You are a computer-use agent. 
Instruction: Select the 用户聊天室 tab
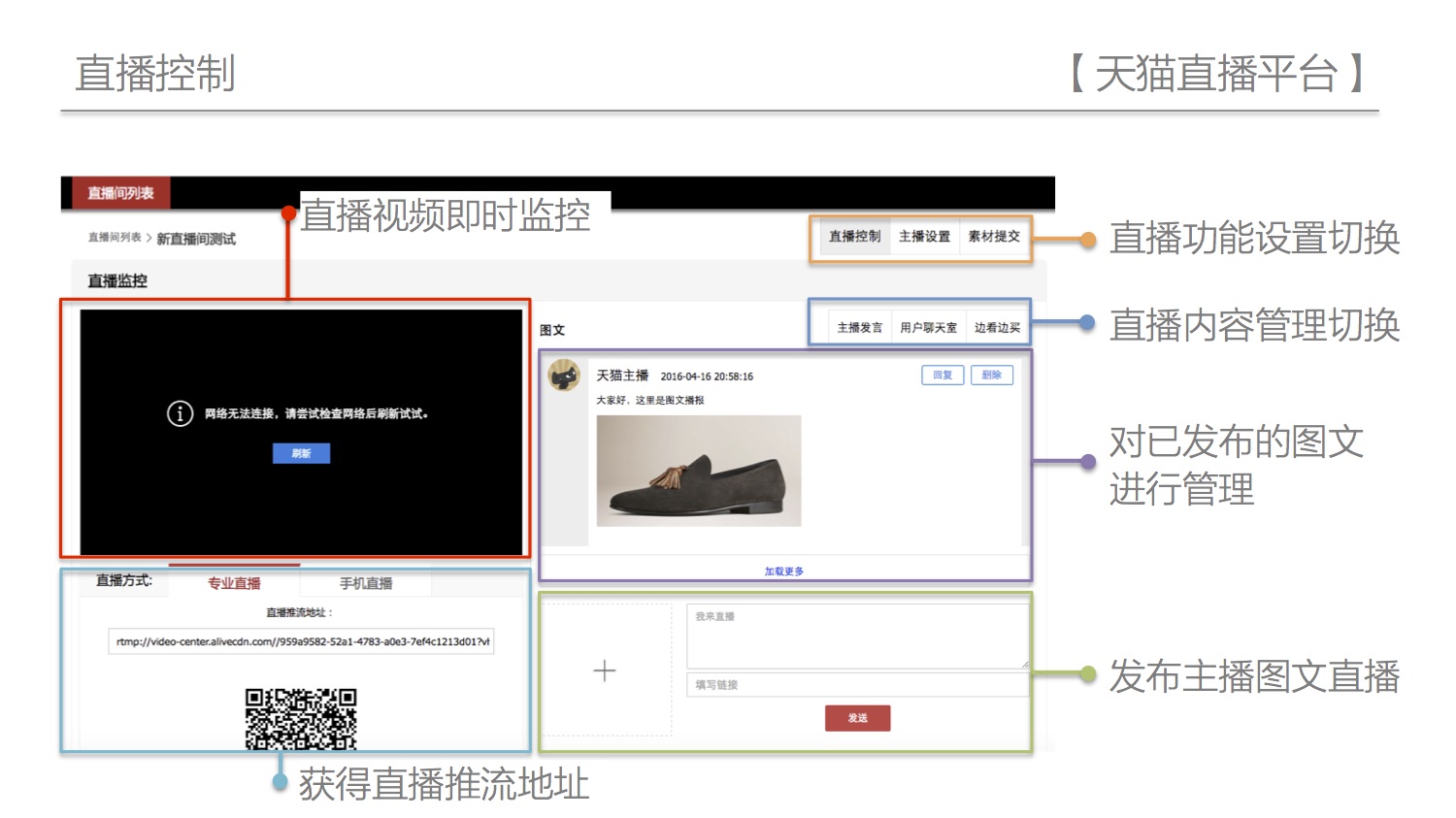[x=928, y=328]
